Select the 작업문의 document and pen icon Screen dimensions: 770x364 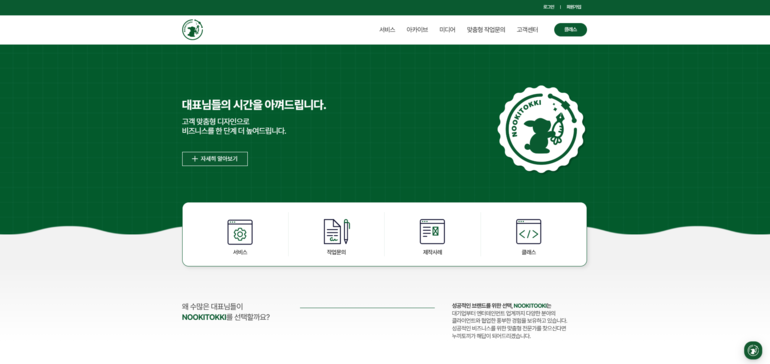336,231
